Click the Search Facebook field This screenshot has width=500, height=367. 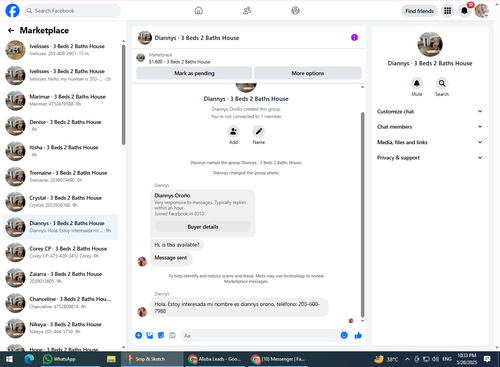point(72,11)
